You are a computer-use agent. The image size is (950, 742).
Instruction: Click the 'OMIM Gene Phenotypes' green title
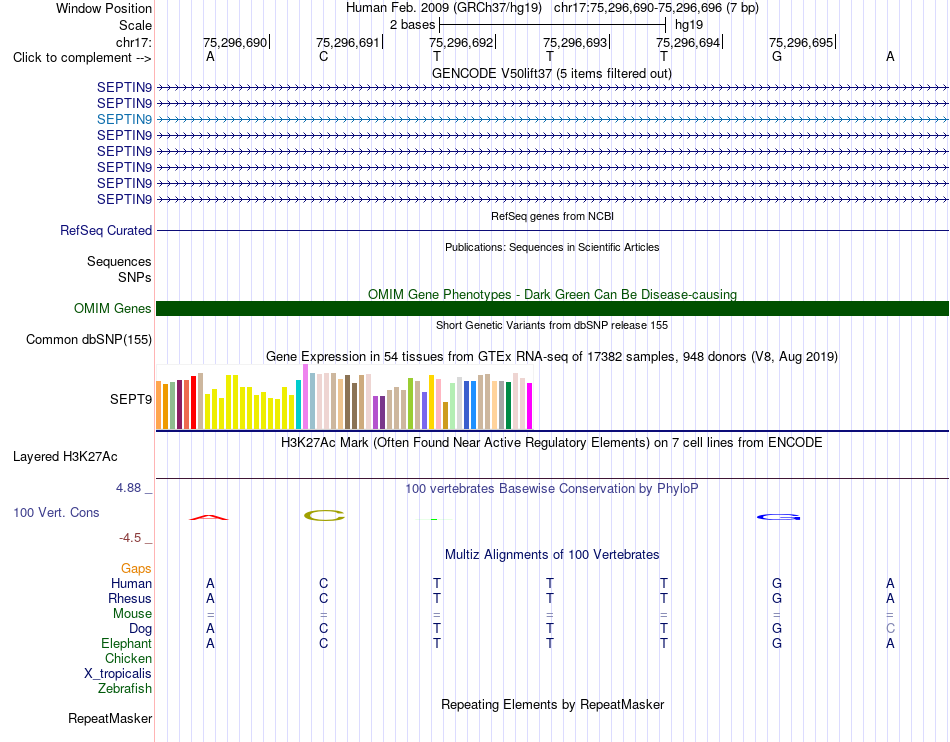pos(552,294)
